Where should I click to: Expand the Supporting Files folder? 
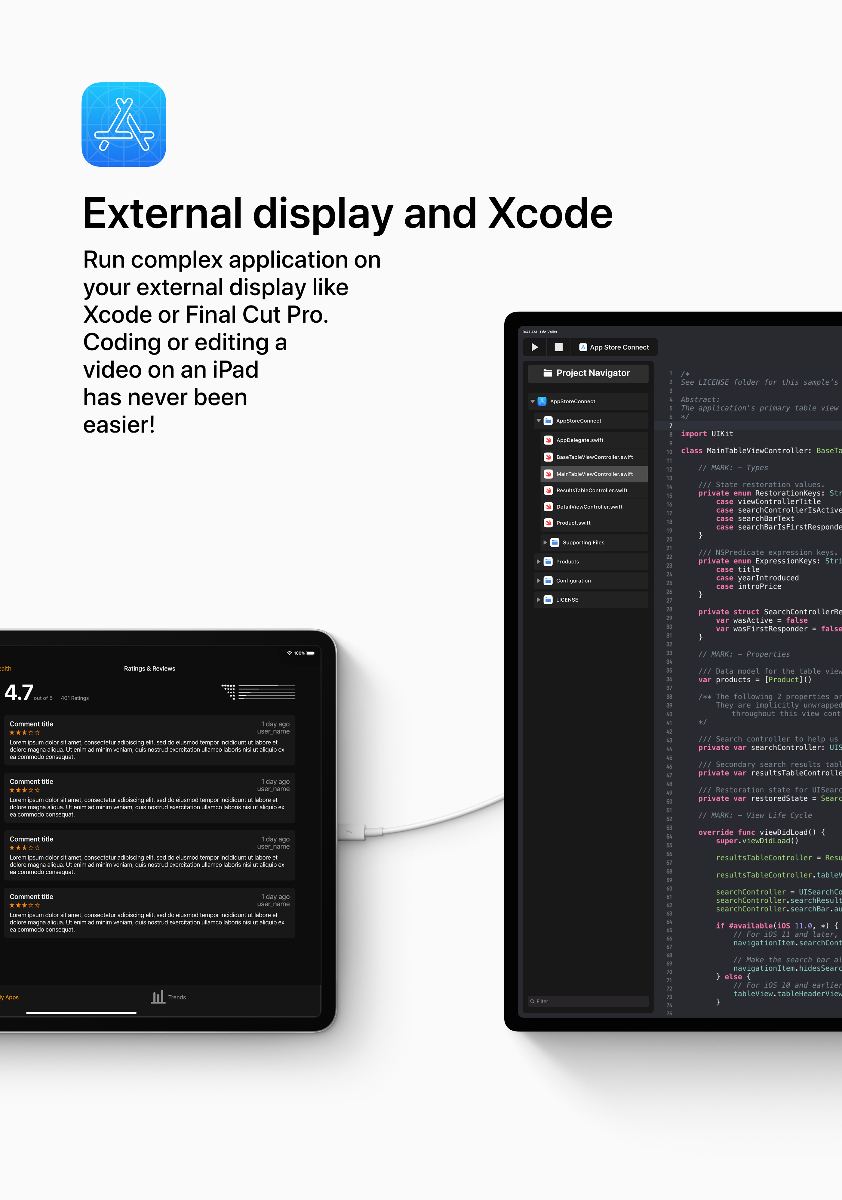click(x=545, y=542)
